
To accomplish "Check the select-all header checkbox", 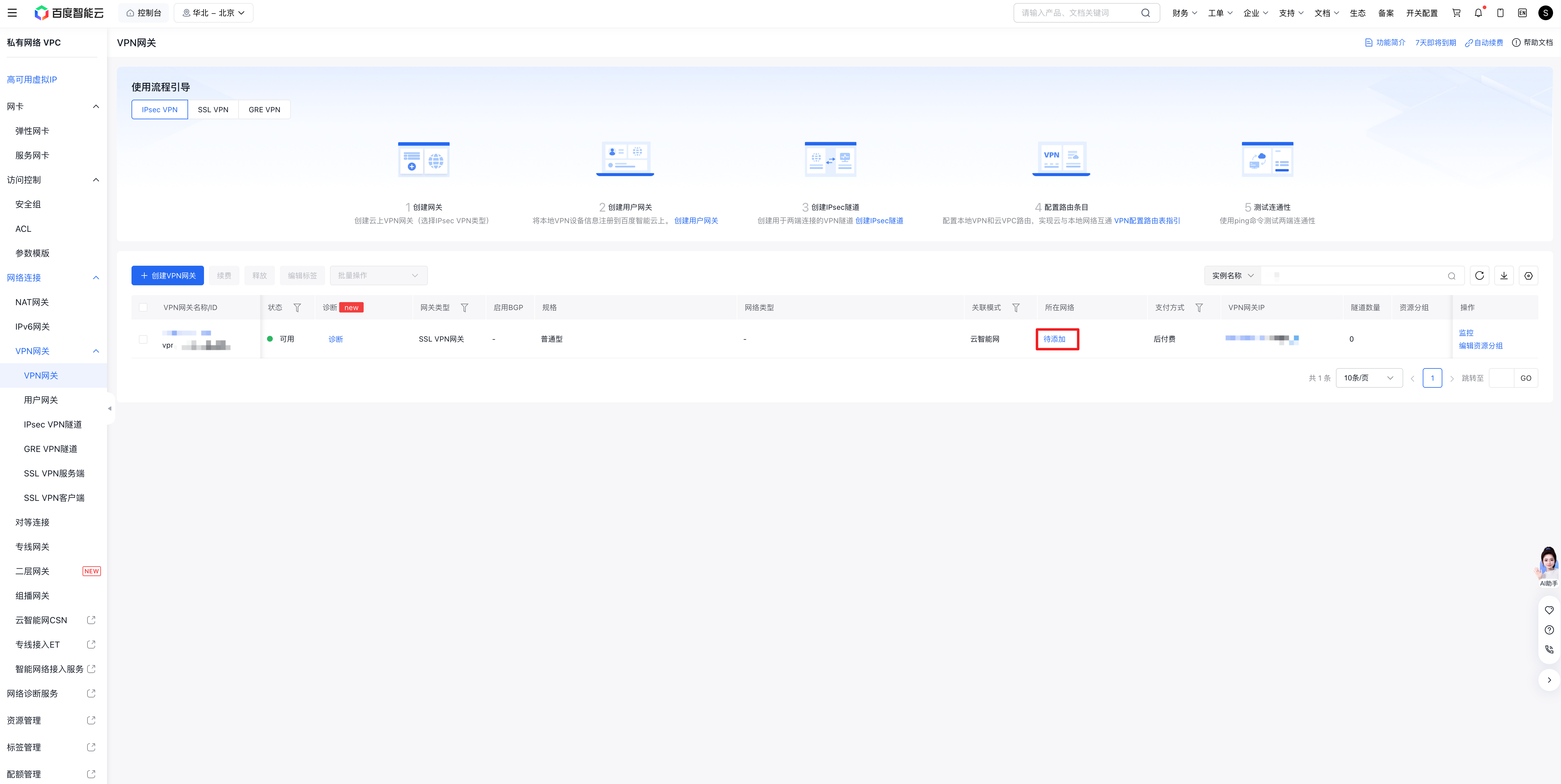I will (x=143, y=308).
